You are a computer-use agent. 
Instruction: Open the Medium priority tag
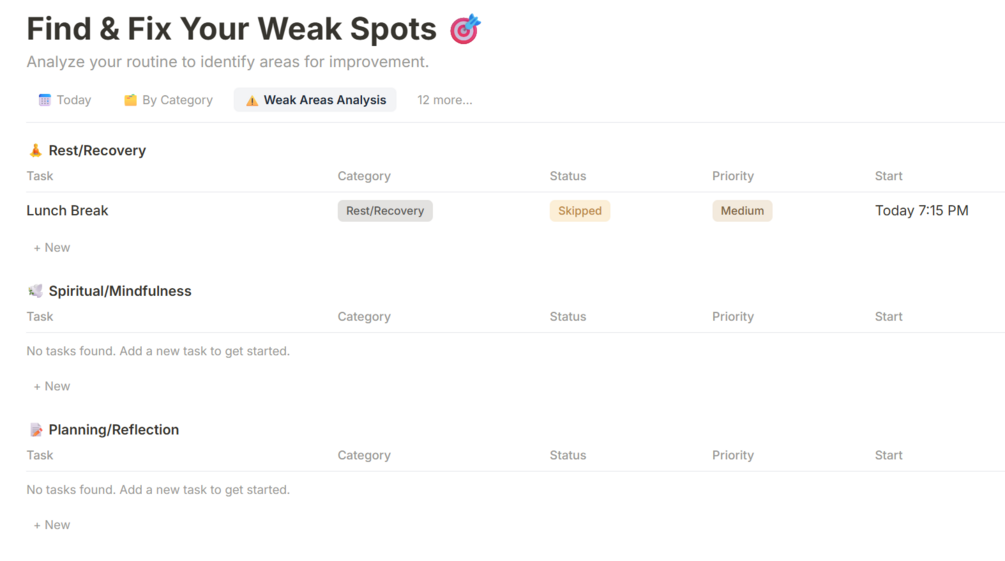pos(742,211)
